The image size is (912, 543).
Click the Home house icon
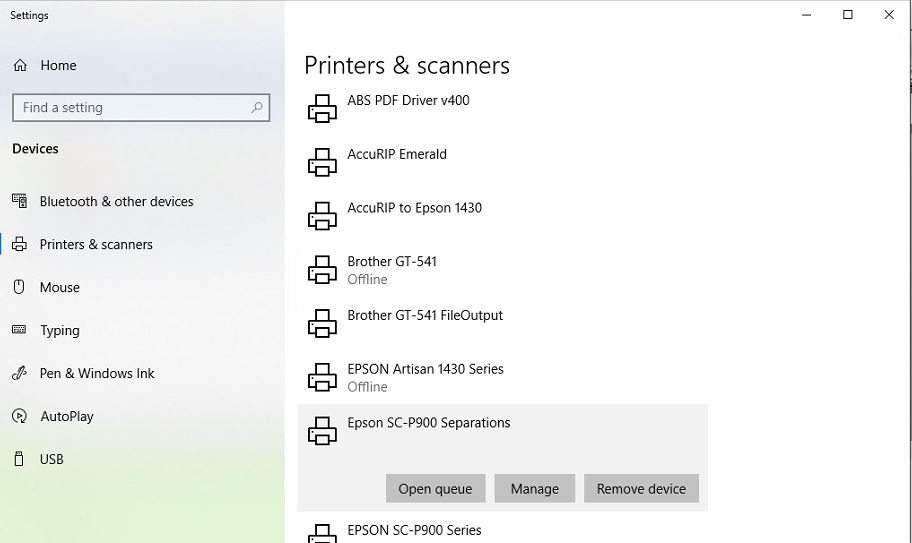click(x=20, y=65)
